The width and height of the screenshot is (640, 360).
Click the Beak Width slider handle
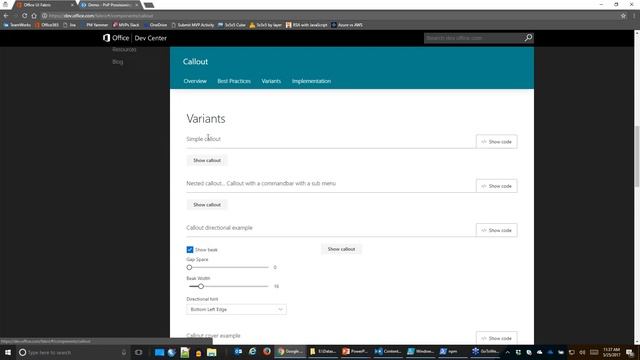[x=201, y=286]
